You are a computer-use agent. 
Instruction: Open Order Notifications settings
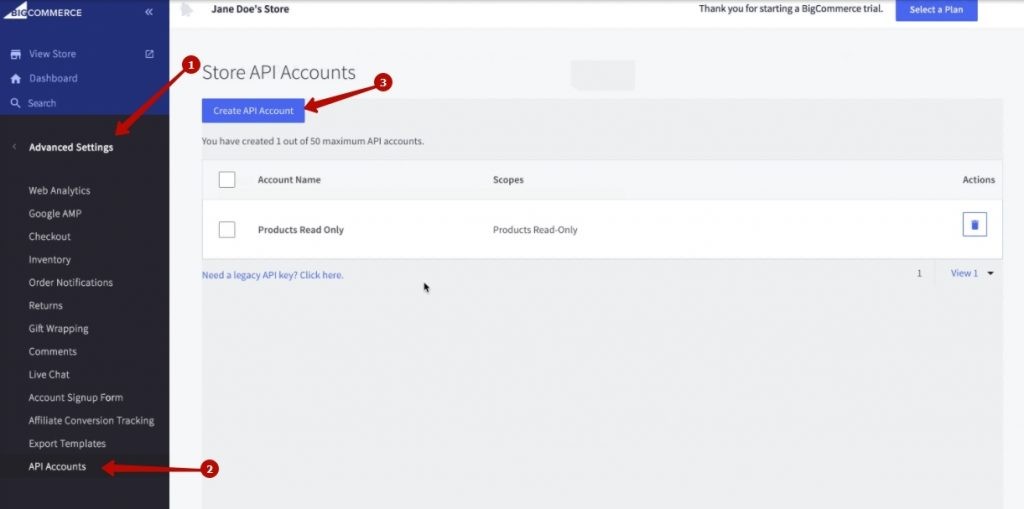point(71,282)
